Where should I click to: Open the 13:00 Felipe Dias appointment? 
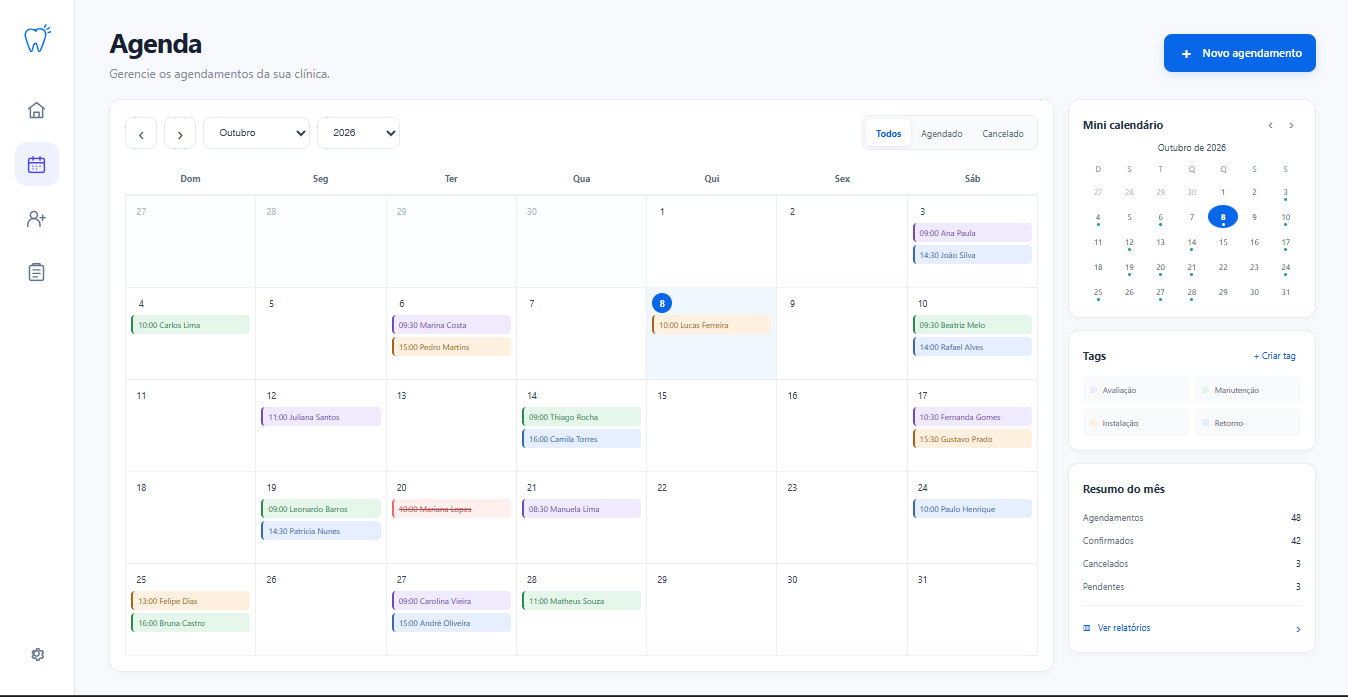tap(190, 601)
